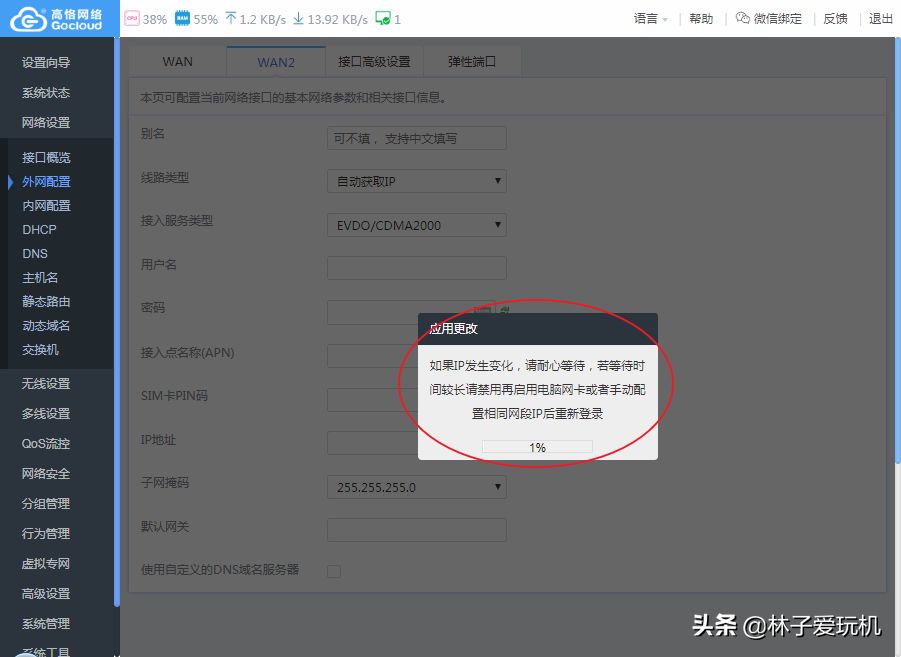901x657 pixels.
Task: Switch to the WAN tab
Action: (x=178, y=61)
